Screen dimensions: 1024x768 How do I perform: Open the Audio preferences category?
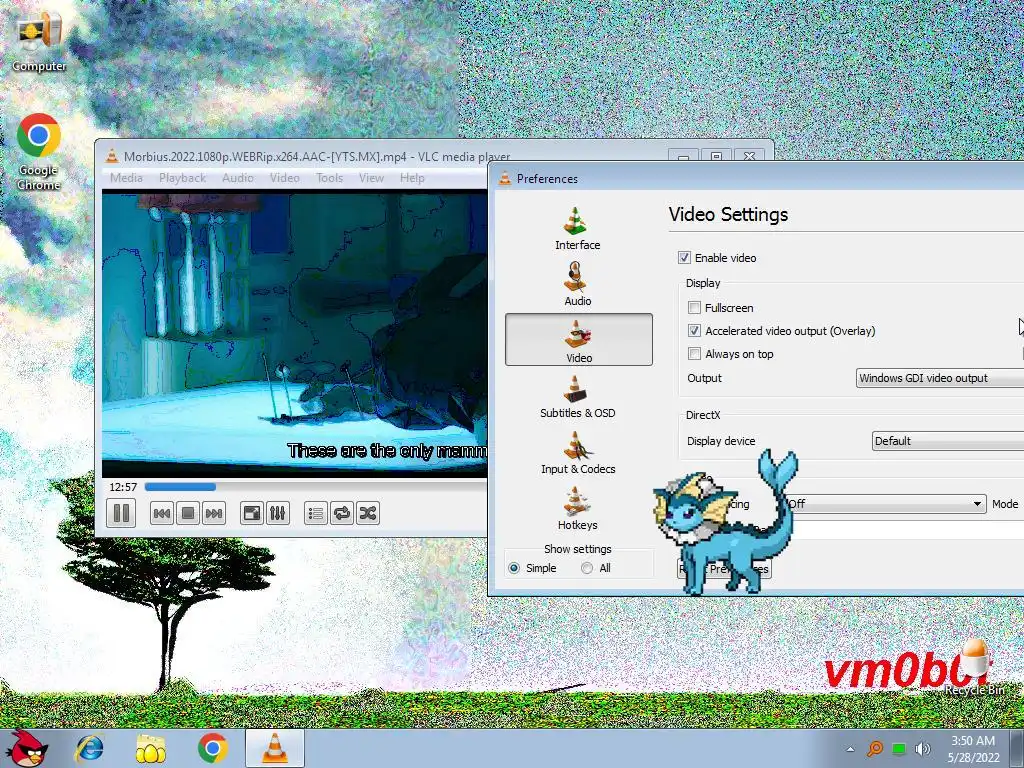pos(578,284)
